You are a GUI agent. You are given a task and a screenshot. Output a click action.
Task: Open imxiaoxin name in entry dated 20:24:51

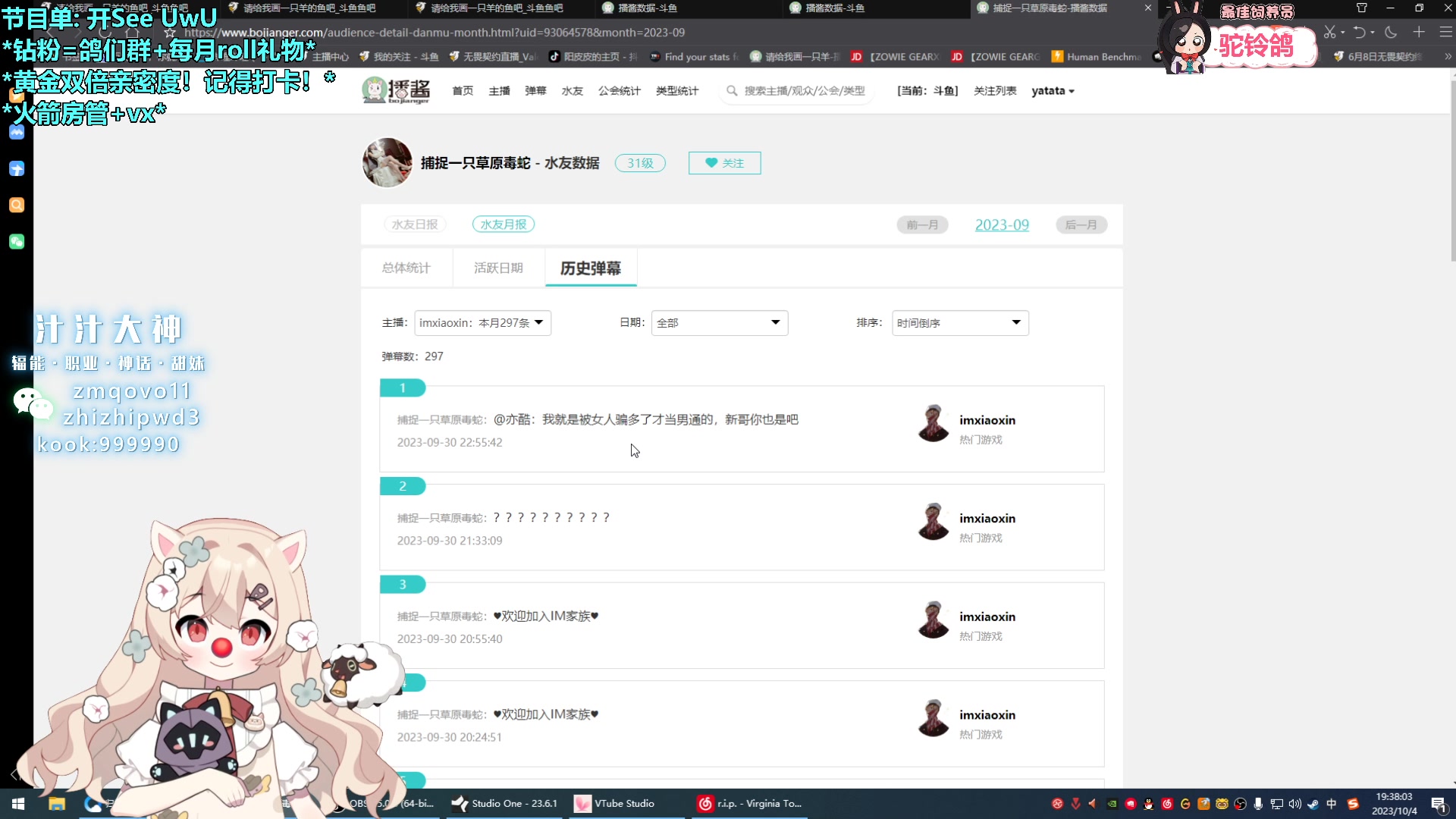tap(987, 715)
